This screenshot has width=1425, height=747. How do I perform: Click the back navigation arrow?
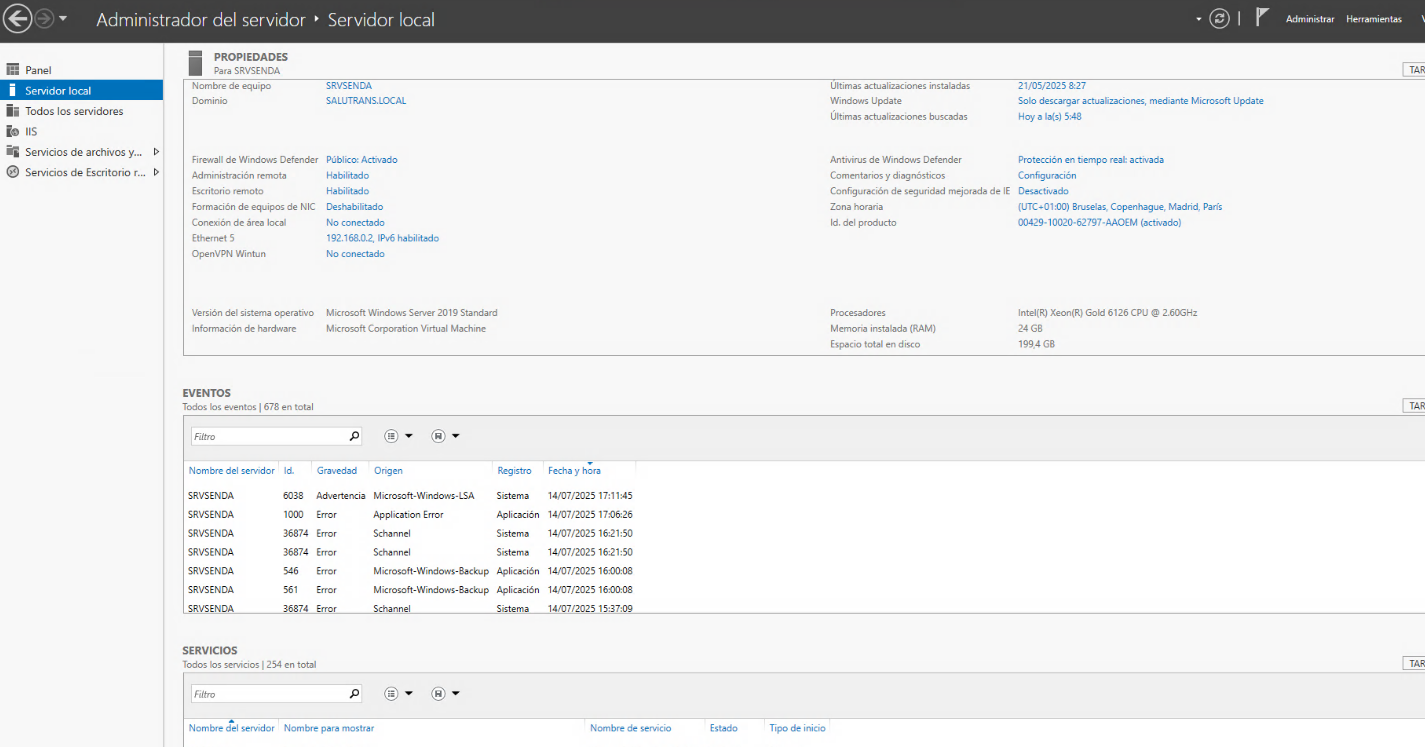click(18, 19)
